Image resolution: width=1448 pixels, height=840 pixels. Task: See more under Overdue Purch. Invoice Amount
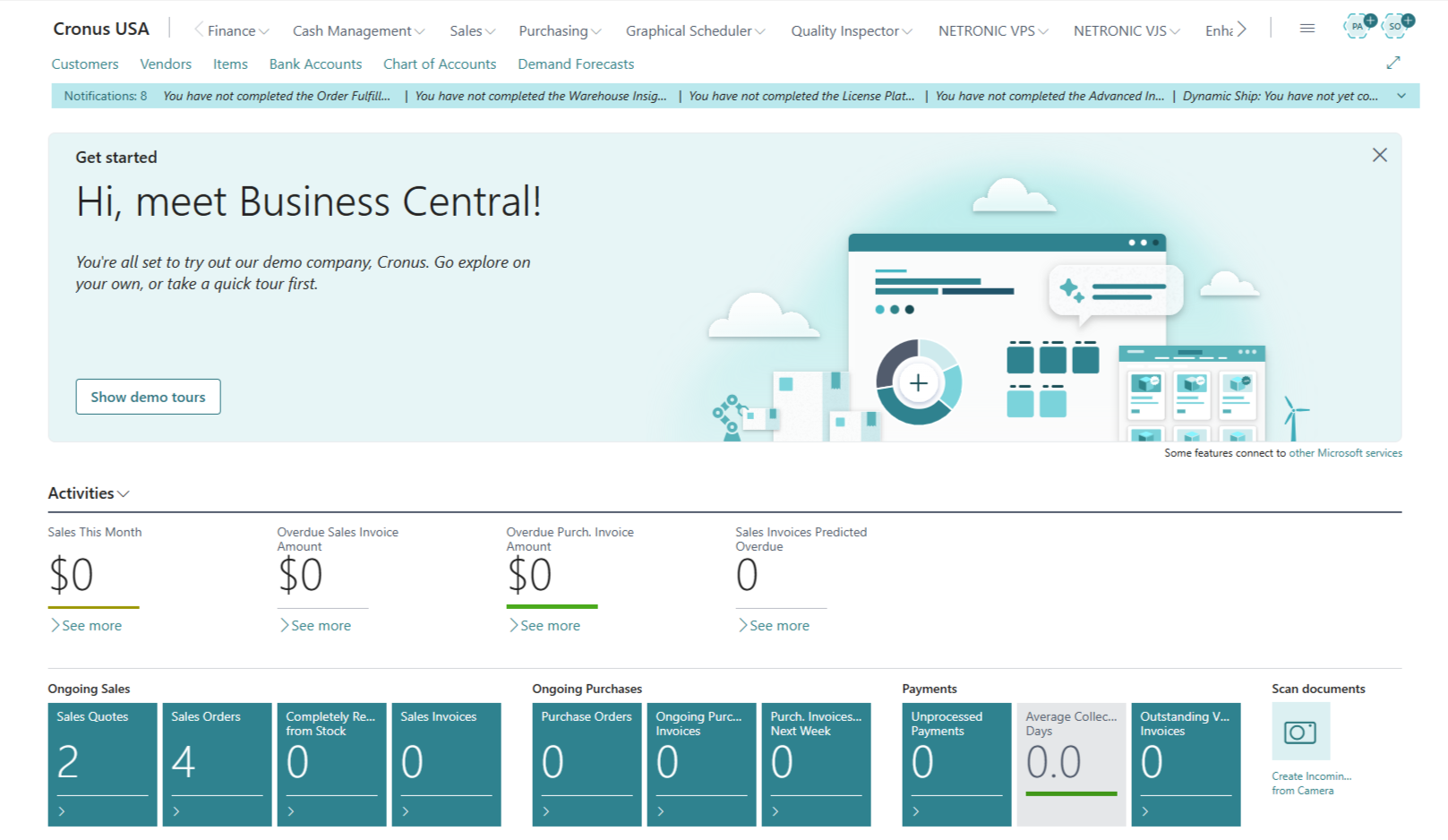click(x=544, y=625)
